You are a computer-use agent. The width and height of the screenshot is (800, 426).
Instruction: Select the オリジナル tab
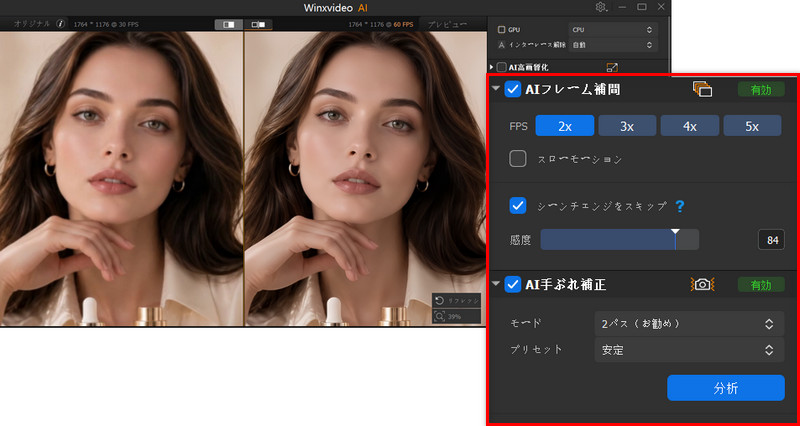coord(32,23)
